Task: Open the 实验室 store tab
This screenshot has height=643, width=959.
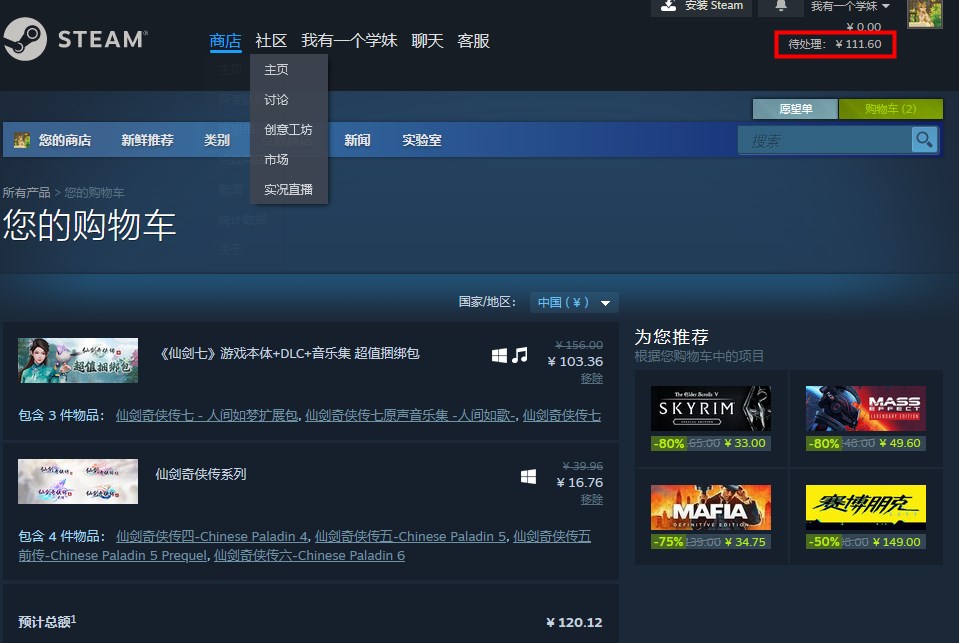Action: [421, 140]
